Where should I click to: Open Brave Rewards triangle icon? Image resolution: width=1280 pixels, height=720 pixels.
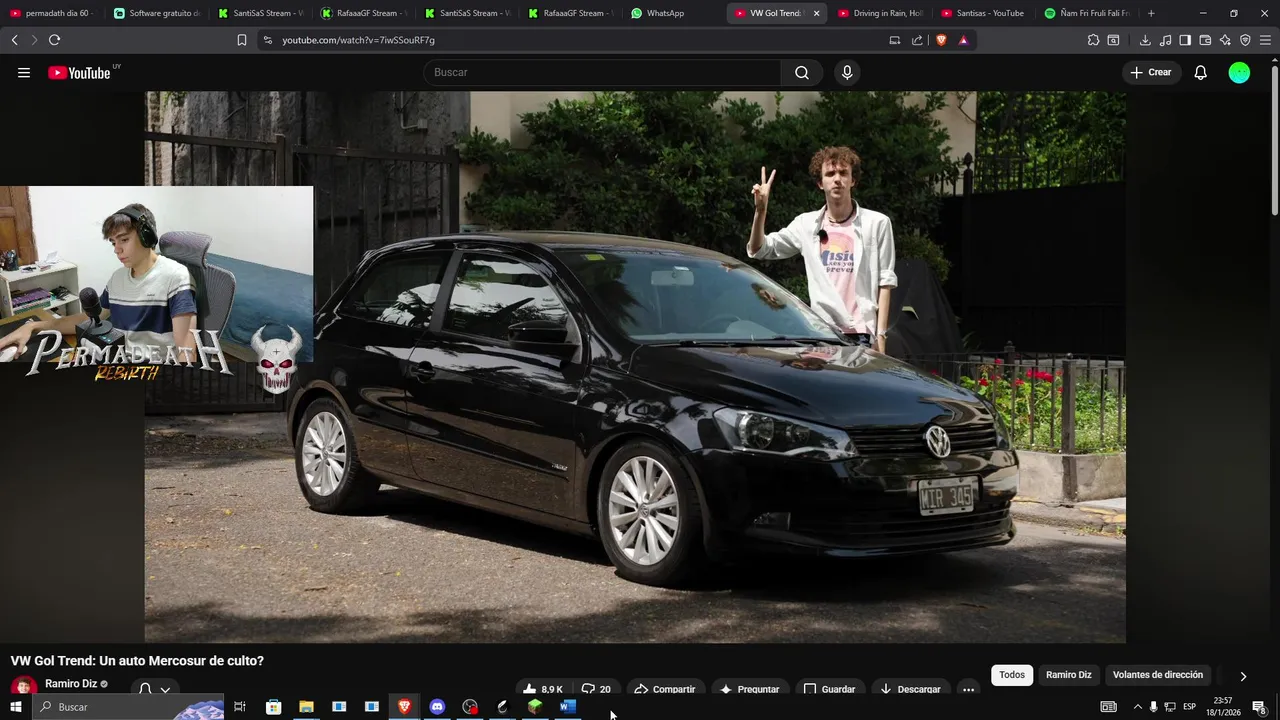point(963,40)
